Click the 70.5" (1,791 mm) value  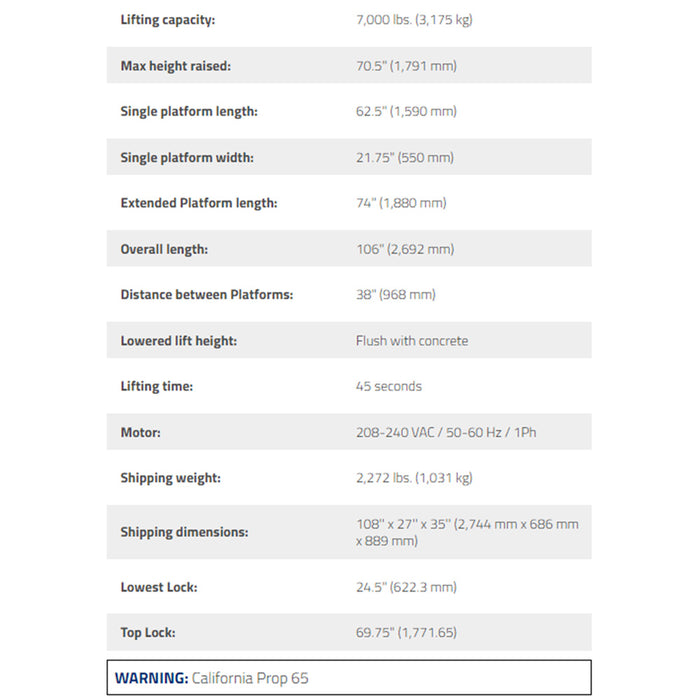tap(406, 66)
